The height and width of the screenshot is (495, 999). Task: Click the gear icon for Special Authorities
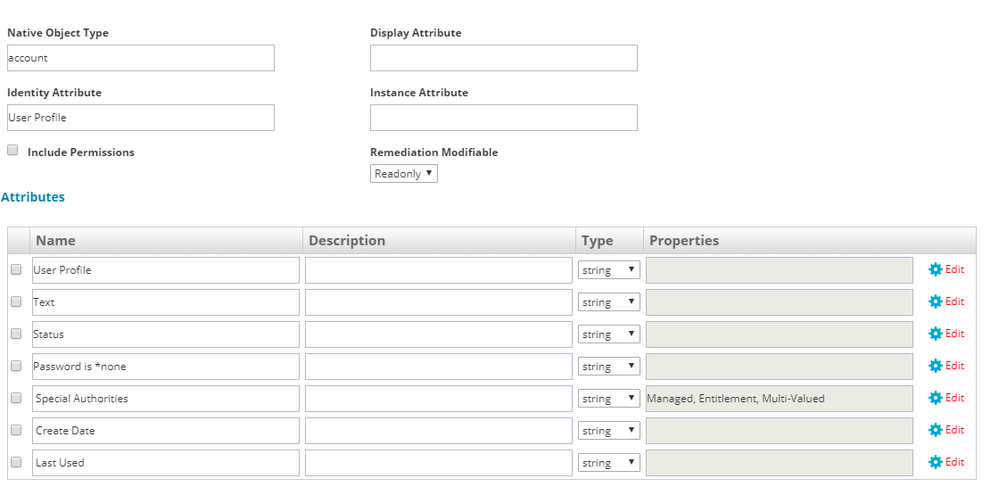coord(935,398)
